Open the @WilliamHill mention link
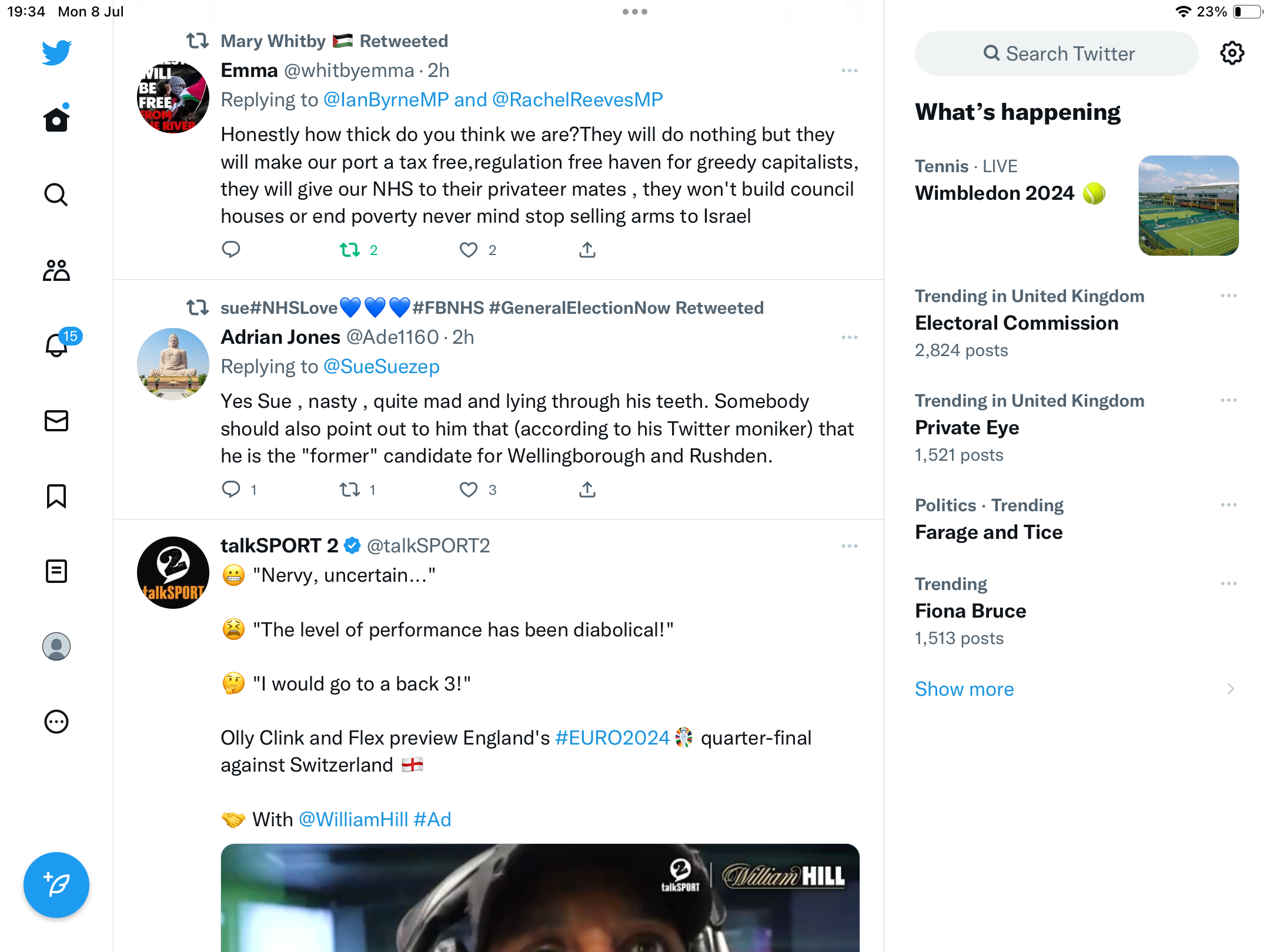The height and width of the screenshot is (952, 1270). point(353,820)
